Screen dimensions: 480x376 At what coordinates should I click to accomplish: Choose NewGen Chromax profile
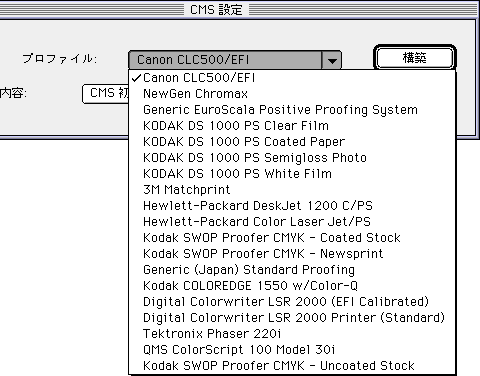click(292, 94)
